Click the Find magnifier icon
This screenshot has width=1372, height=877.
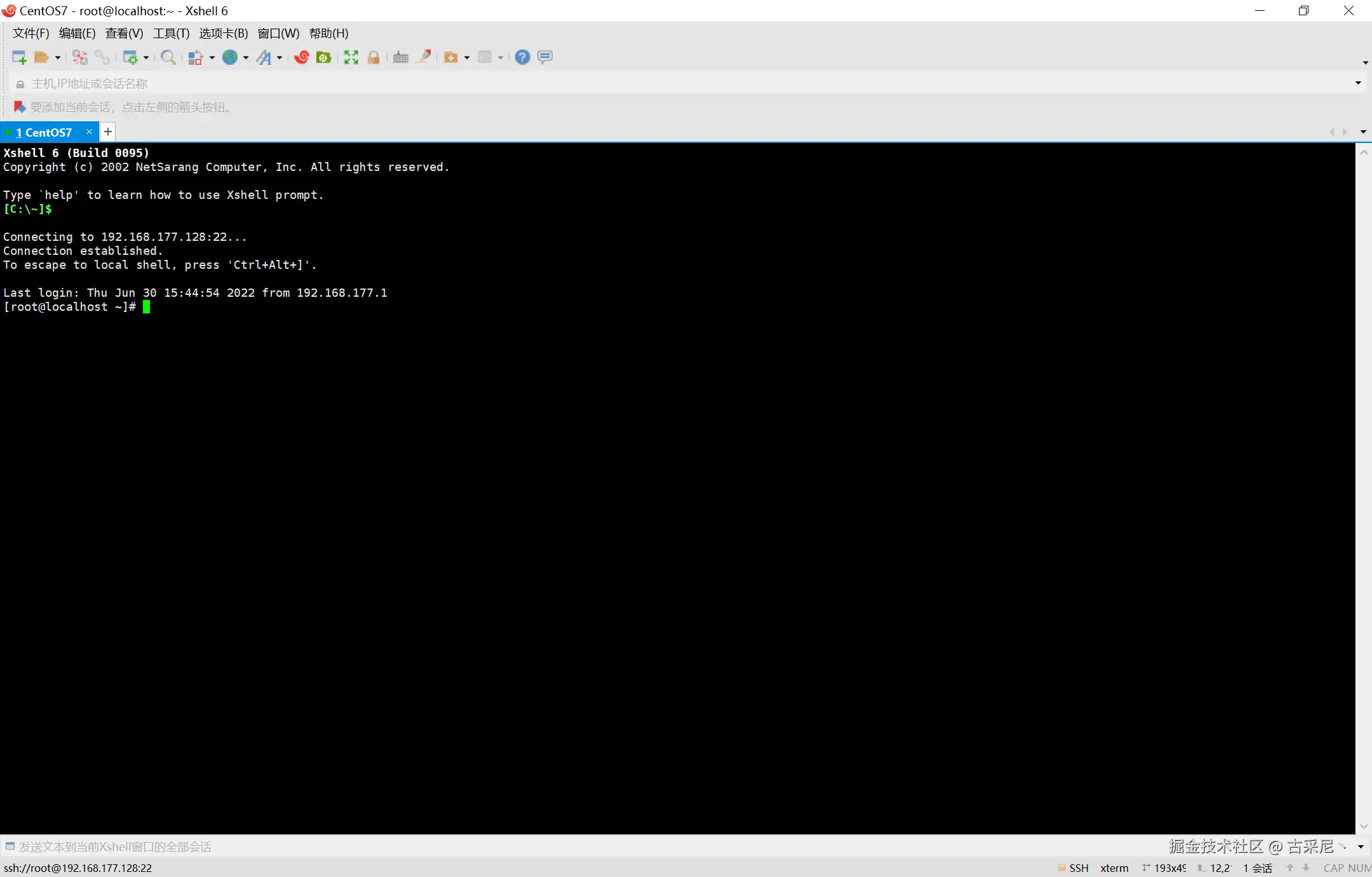tap(168, 58)
